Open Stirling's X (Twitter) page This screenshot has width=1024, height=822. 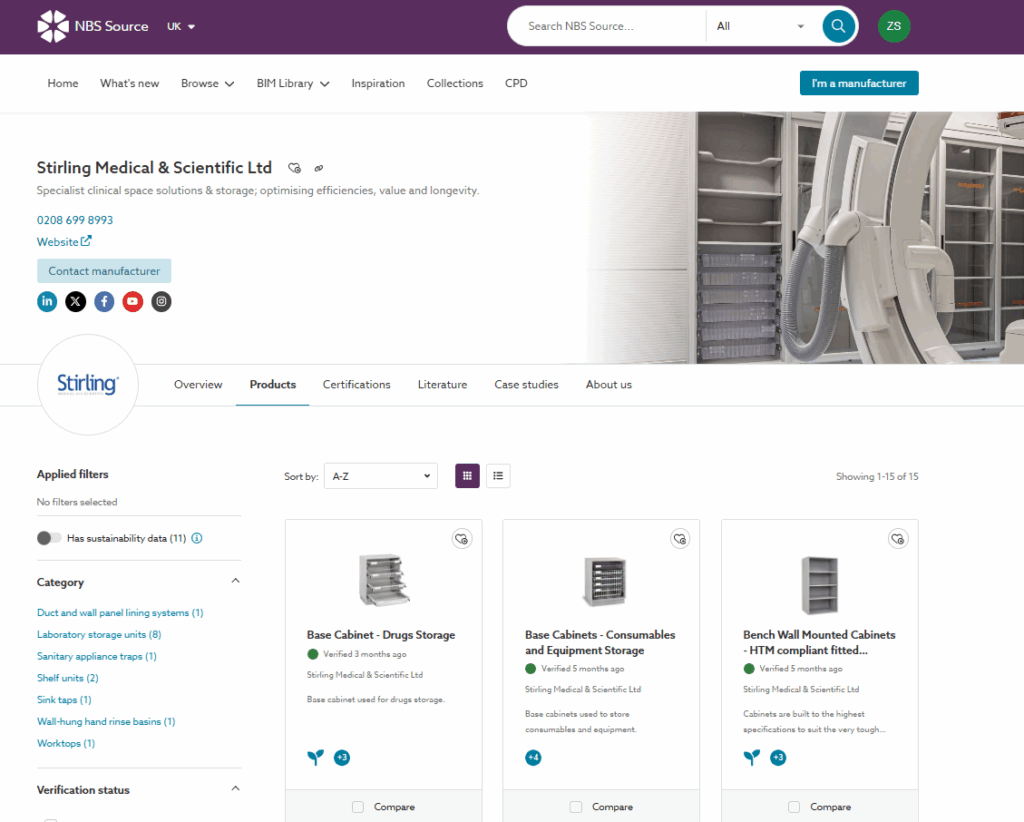point(76,302)
